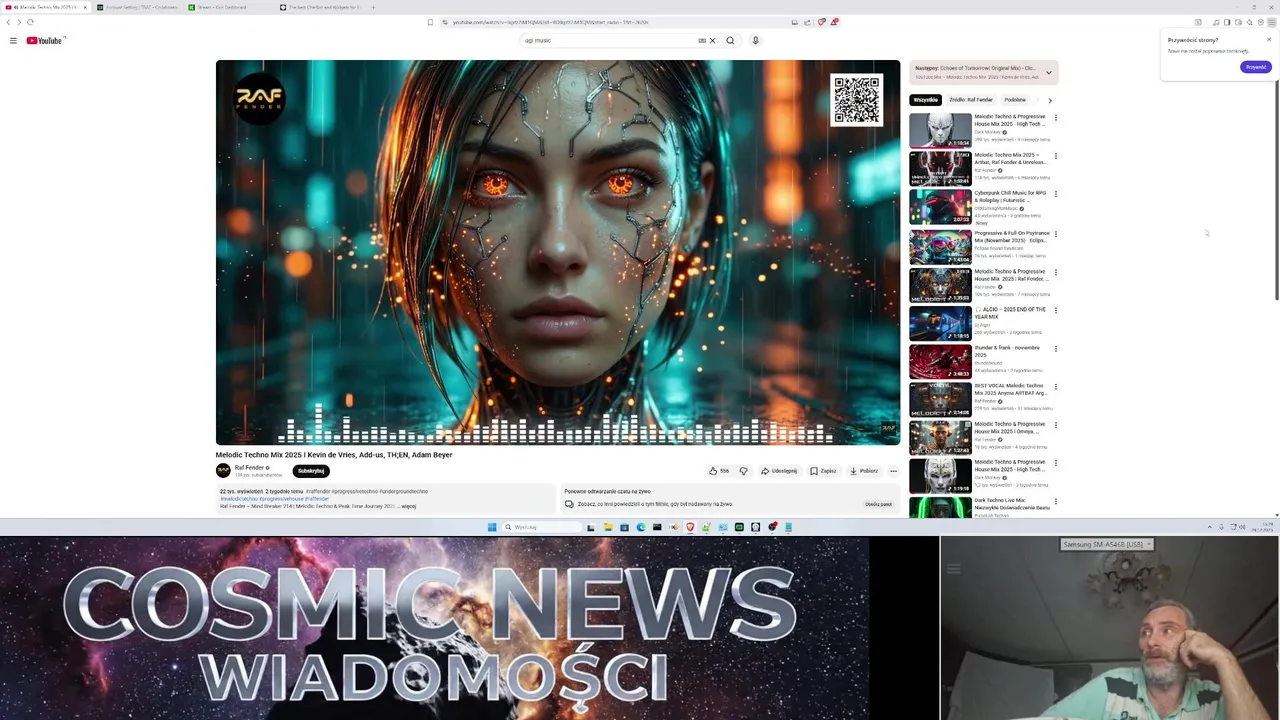The image size is (1280, 720).
Task: Open more actions ellipsis beside Pobierz
Action: click(x=893, y=471)
